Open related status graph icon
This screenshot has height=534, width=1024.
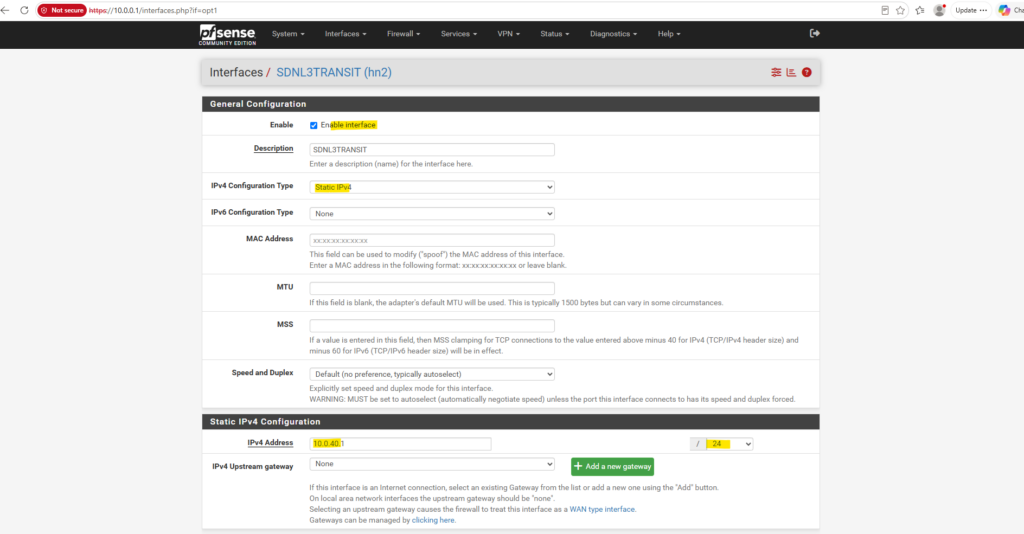pos(791,72)
